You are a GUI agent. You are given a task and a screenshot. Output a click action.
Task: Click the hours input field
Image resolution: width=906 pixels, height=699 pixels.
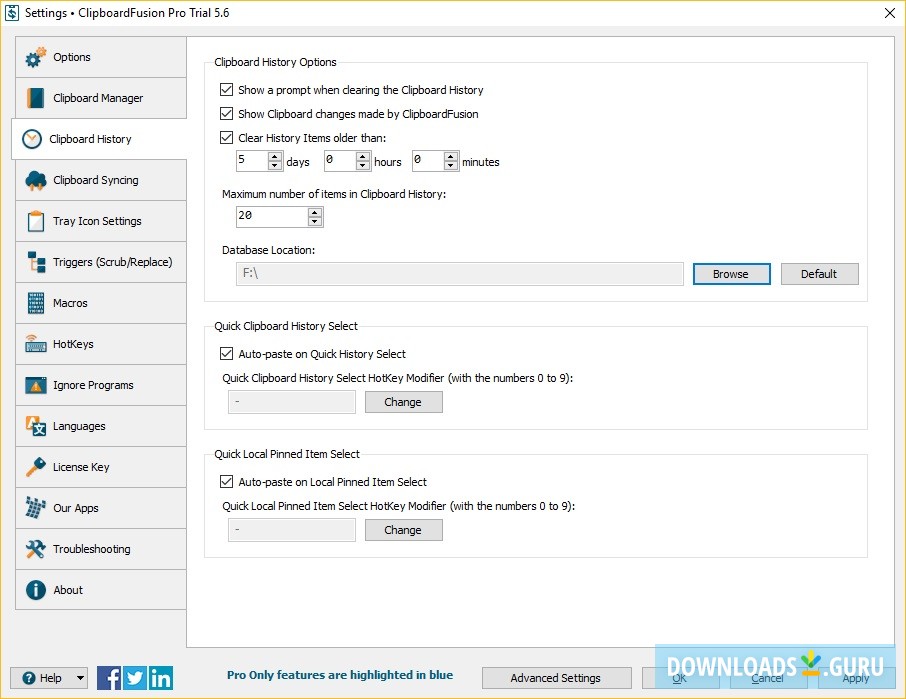click(340, 161)
